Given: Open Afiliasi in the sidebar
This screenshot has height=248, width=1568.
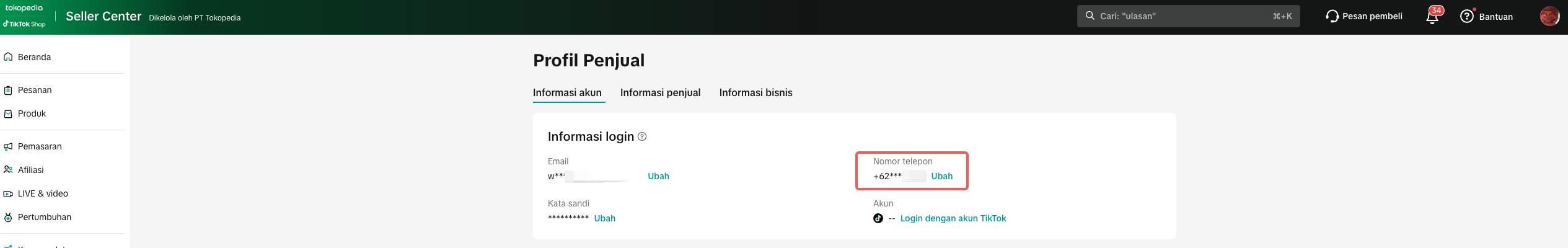Looking at the screenshot, I should coord(30,170).
